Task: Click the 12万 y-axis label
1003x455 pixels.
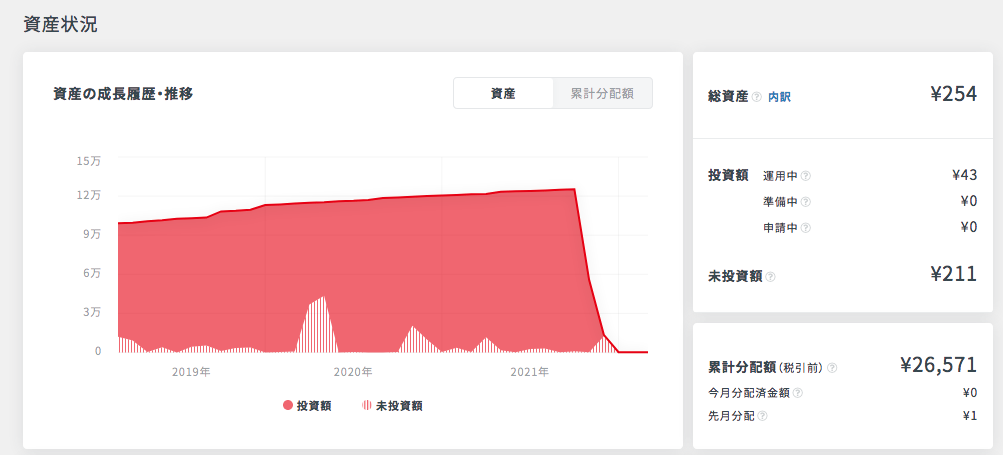Action: click(x=89, y=195)
